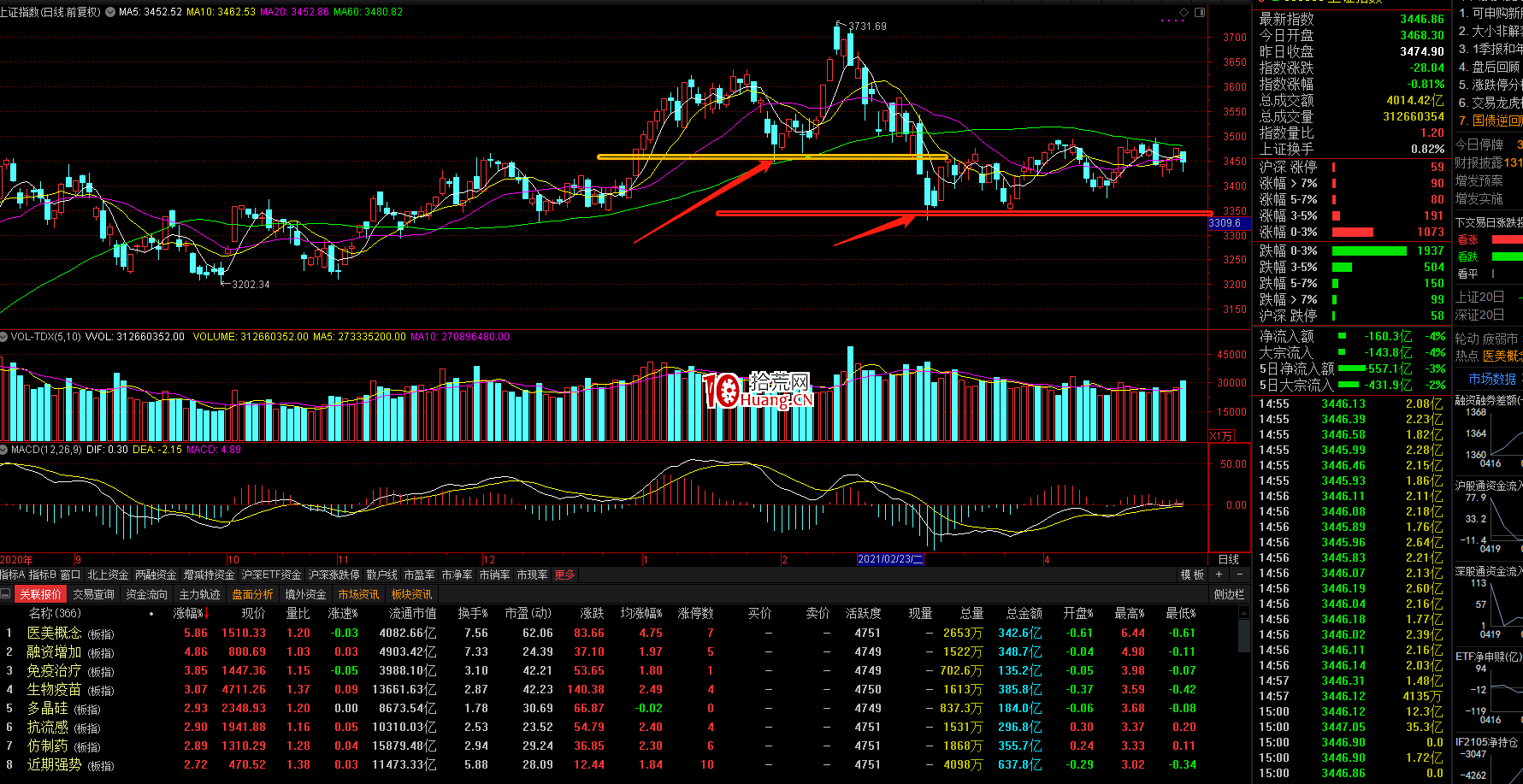1523x784 pixels.
Task: Click the 名称(366) column header
Action: click(x=55, y=613)
